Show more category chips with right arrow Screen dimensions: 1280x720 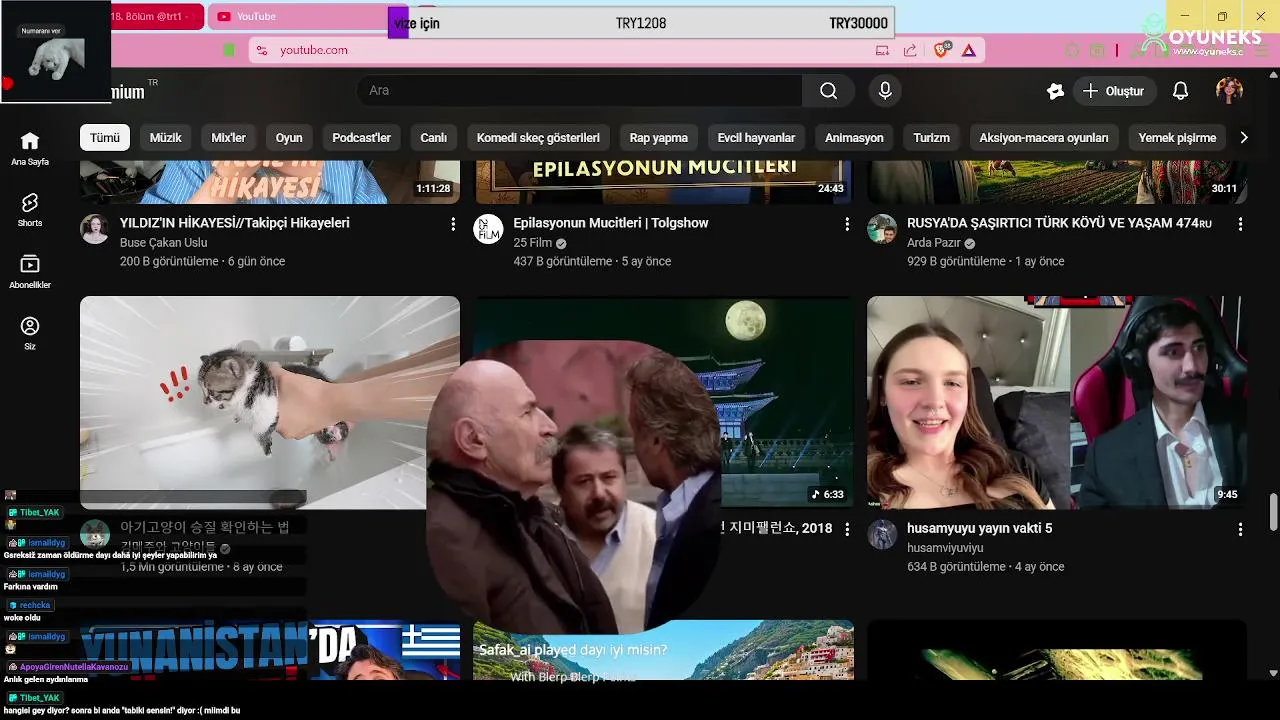tap(1244, 138)
